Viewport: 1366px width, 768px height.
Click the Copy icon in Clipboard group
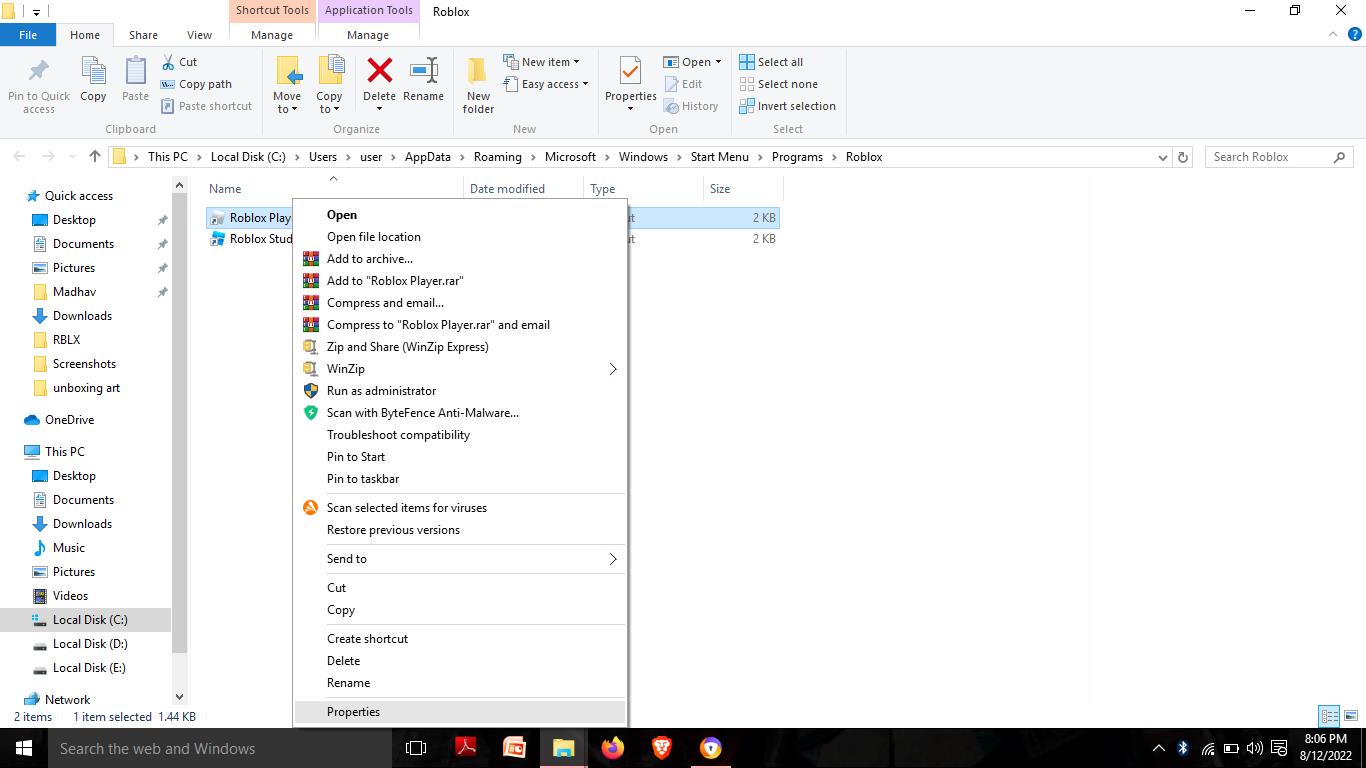pyautogui.click(x=93, y=72)
